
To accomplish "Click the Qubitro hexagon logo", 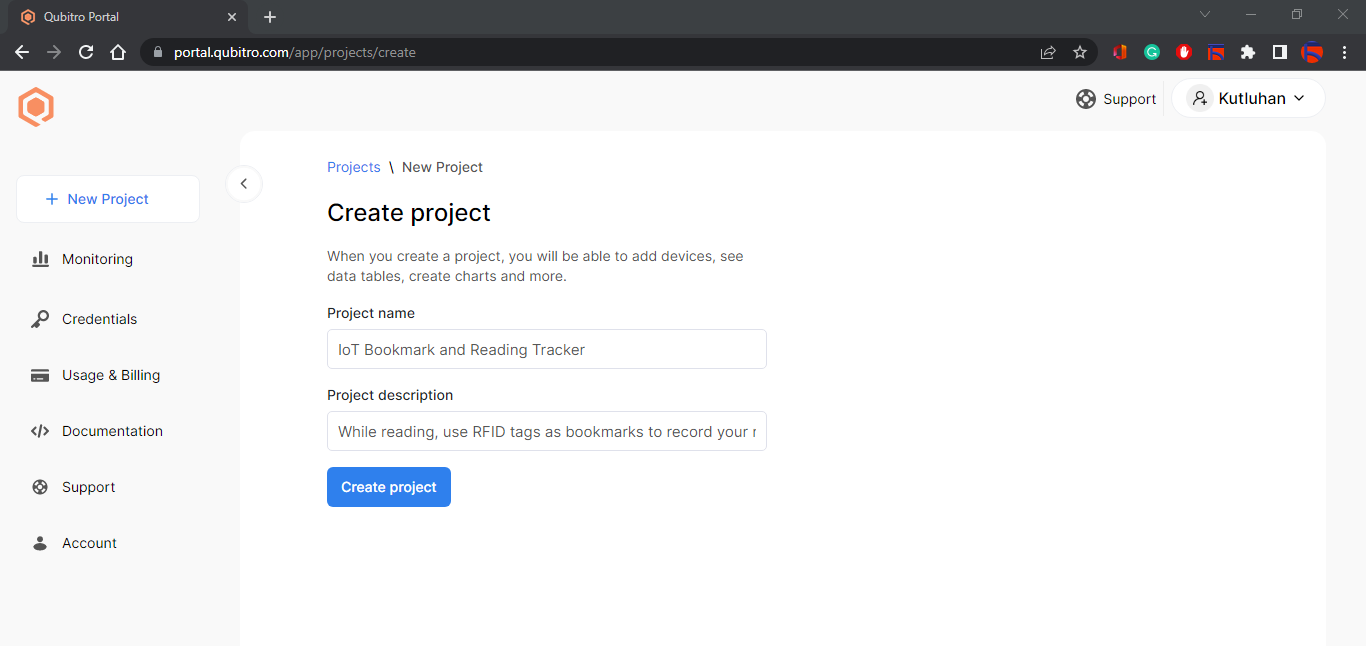I will pyautogui.click(x=36, y=107).
